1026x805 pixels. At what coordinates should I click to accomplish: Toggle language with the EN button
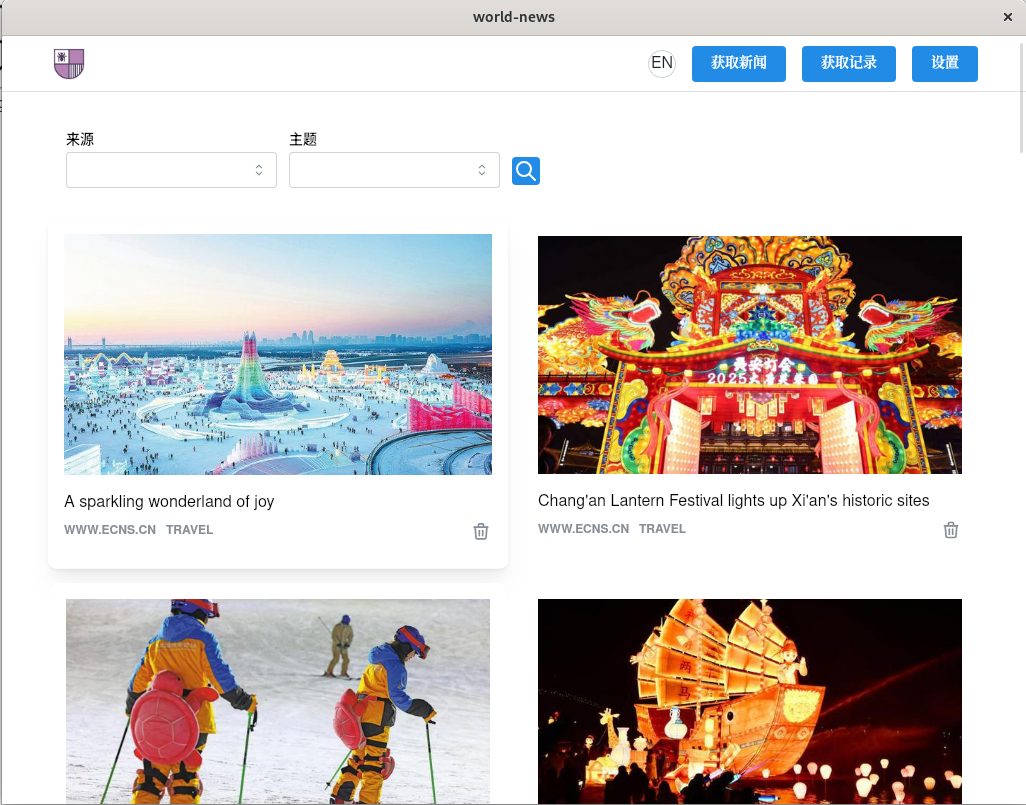coord(662,63)
